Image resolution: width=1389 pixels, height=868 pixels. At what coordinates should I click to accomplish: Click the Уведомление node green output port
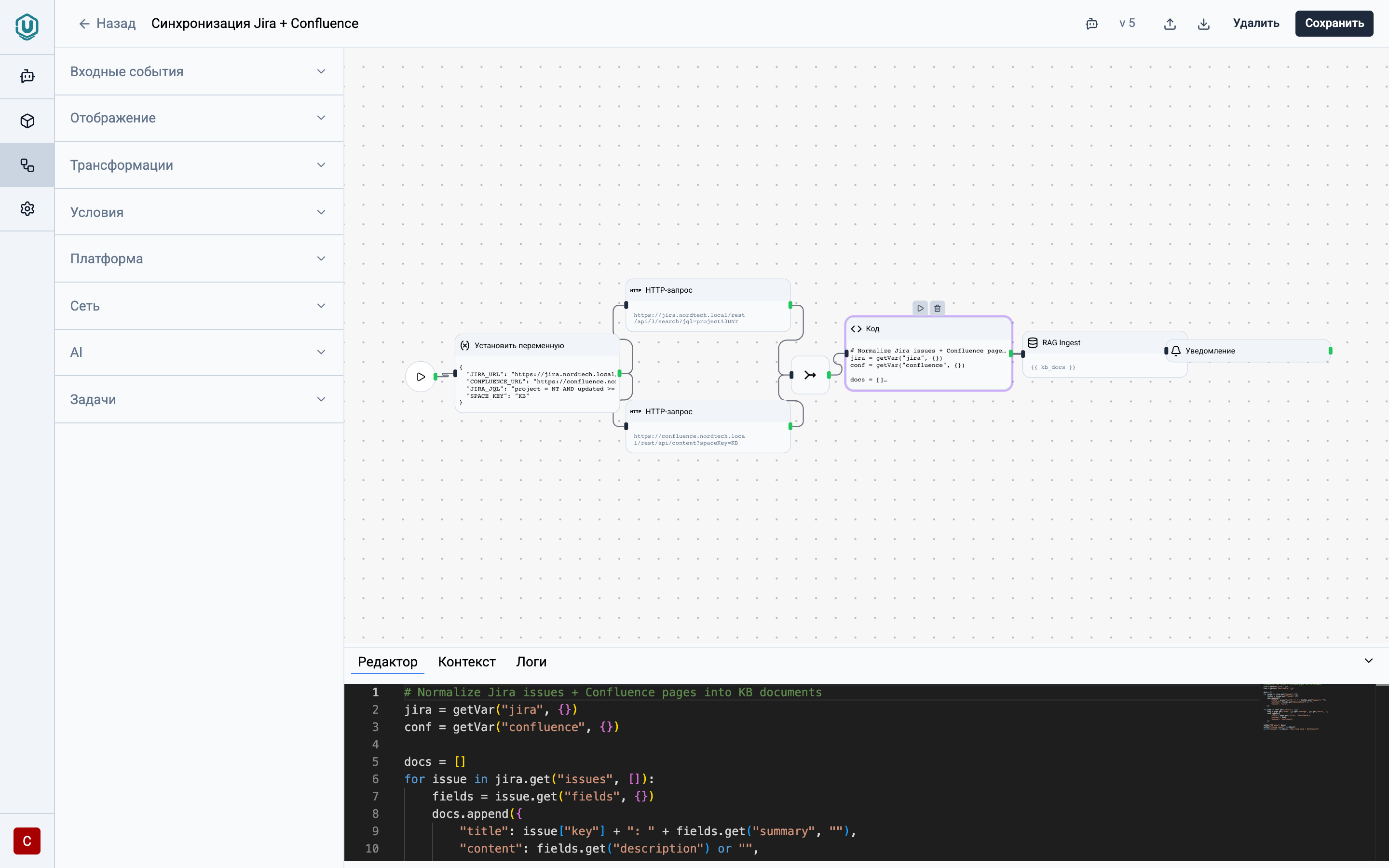pyautogui.click(x=1331, y=351)
